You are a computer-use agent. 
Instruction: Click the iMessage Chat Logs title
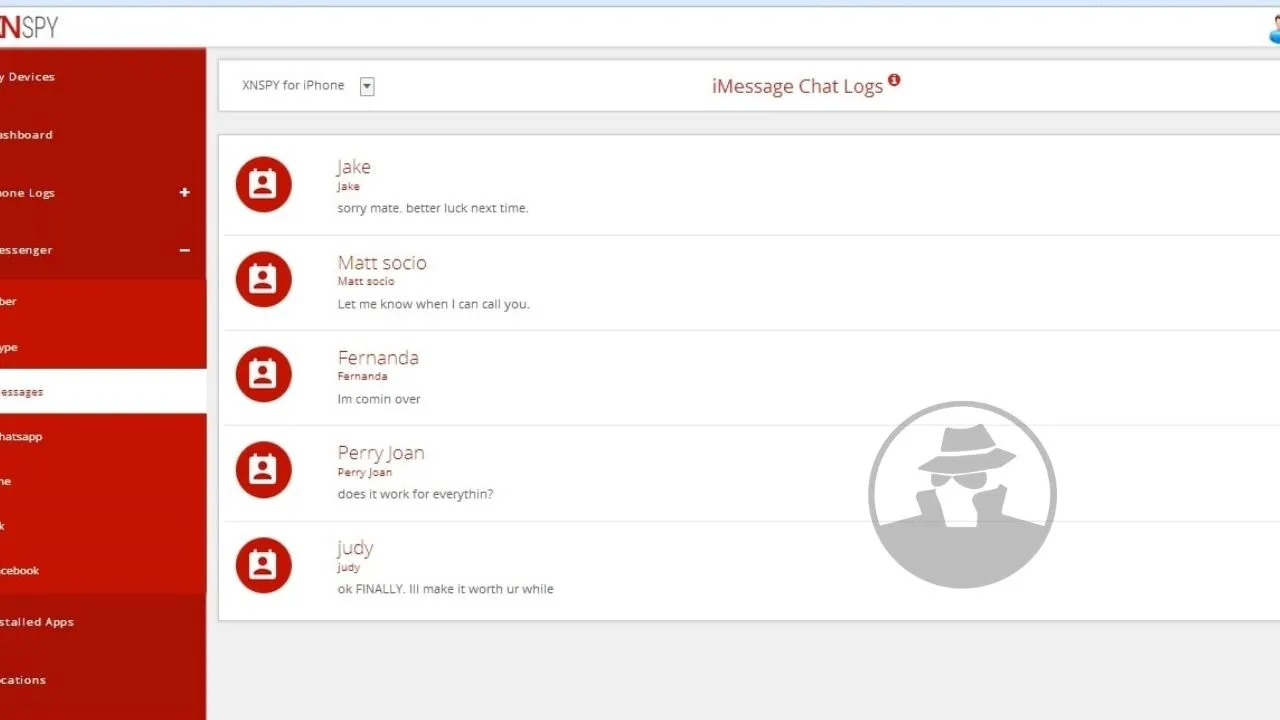797,87
